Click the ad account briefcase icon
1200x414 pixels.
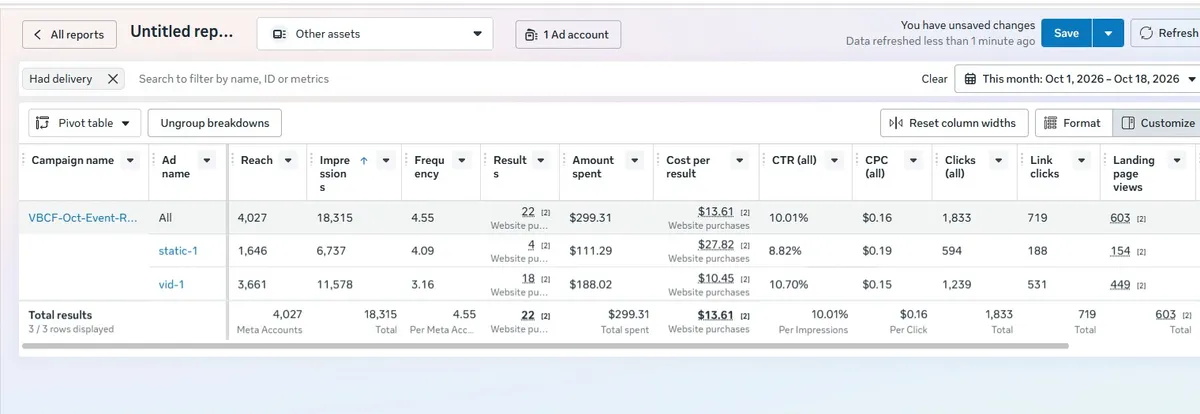click(x=531, y=34)
